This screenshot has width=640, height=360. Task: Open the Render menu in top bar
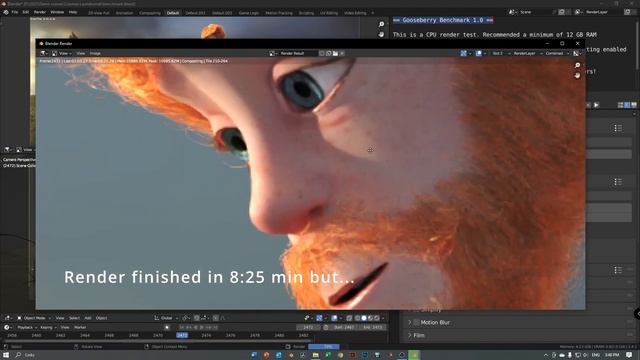[40, 12]
